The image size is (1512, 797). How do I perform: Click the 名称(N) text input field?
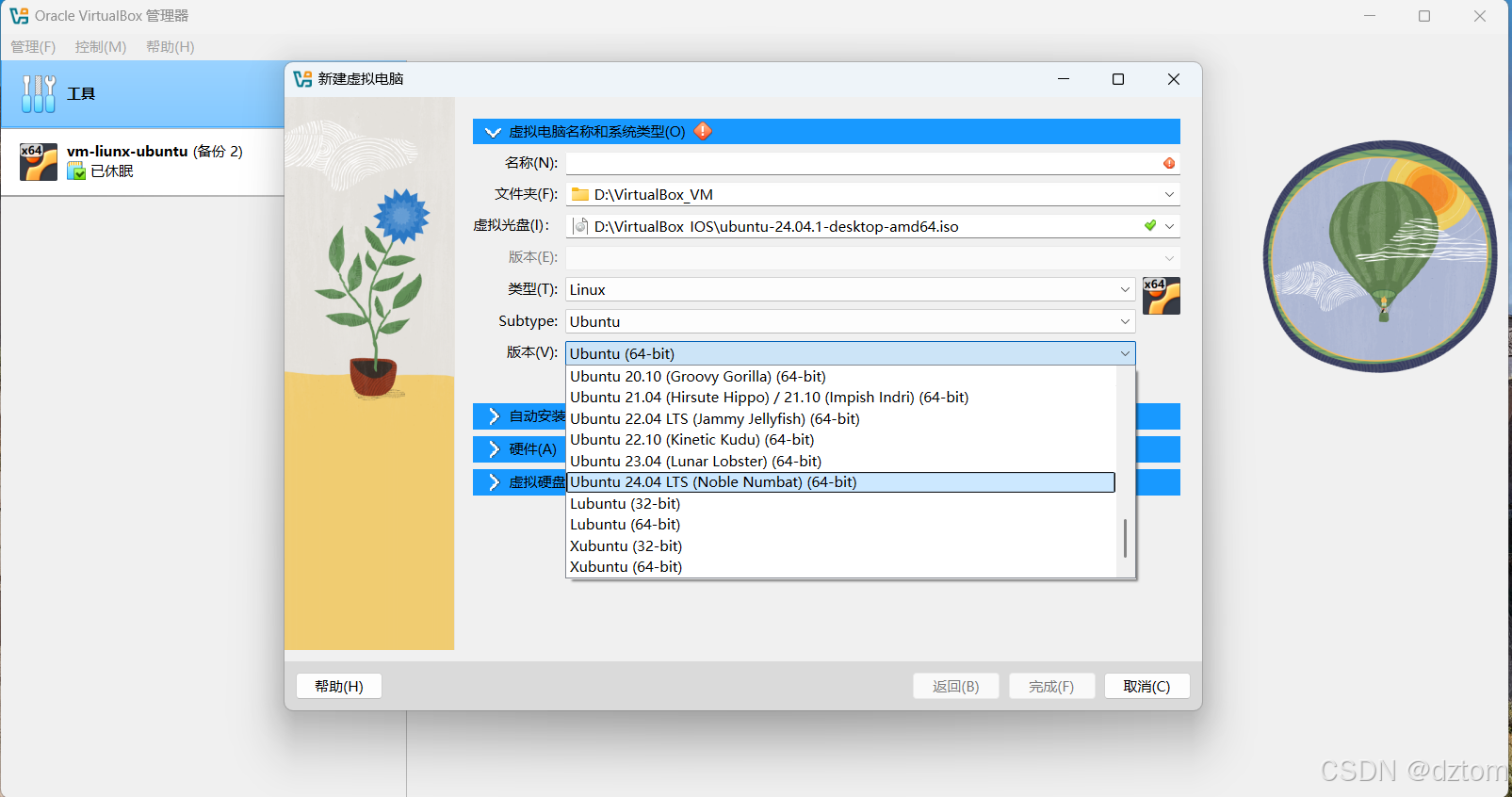point(872,163)
